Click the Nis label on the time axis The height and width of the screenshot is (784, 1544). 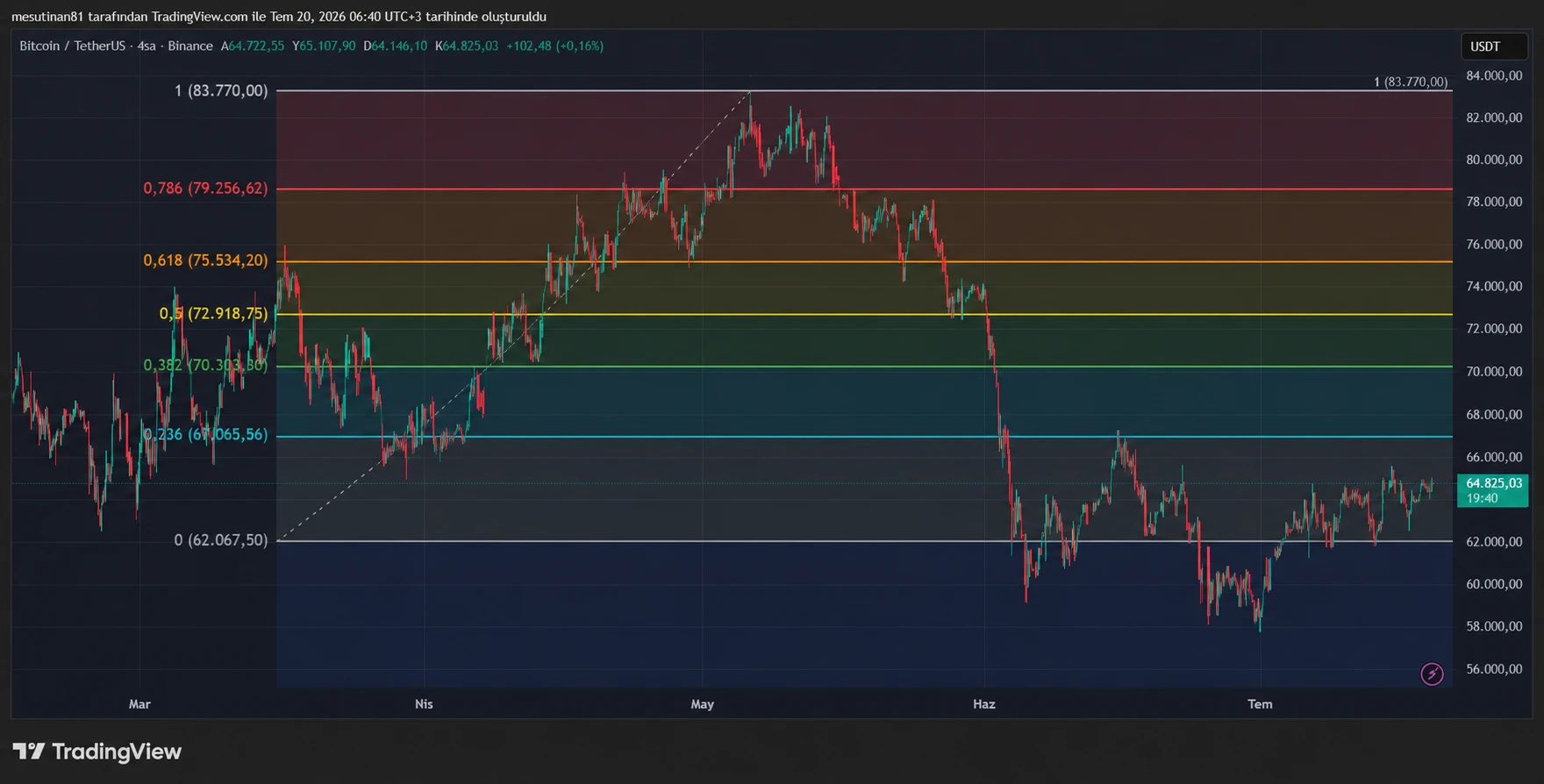coord(424,703)
